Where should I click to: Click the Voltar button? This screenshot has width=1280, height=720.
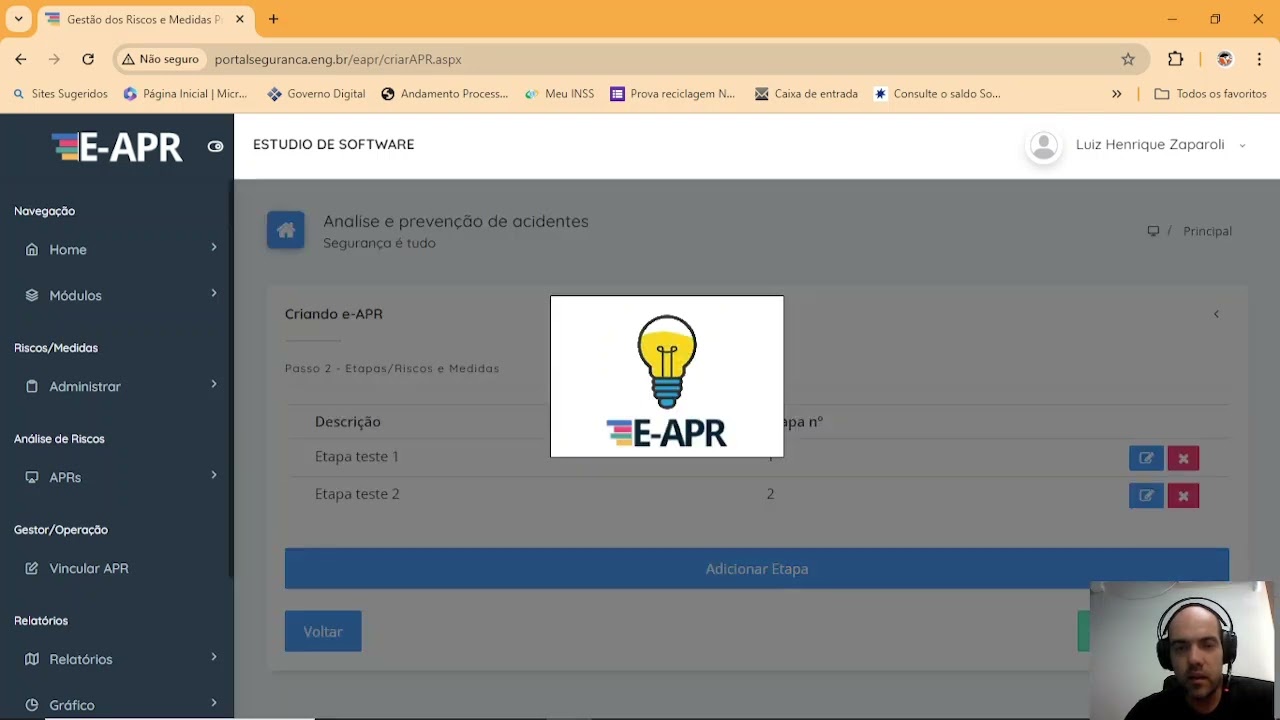click(323, 631)
